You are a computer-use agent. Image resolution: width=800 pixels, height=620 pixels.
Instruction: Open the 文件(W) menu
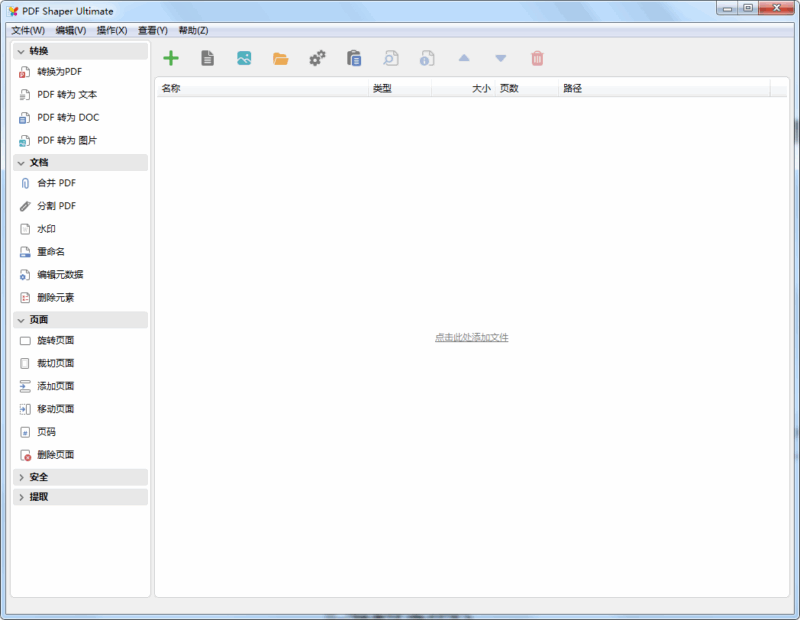pyautogui.click(x=28, y=31)
